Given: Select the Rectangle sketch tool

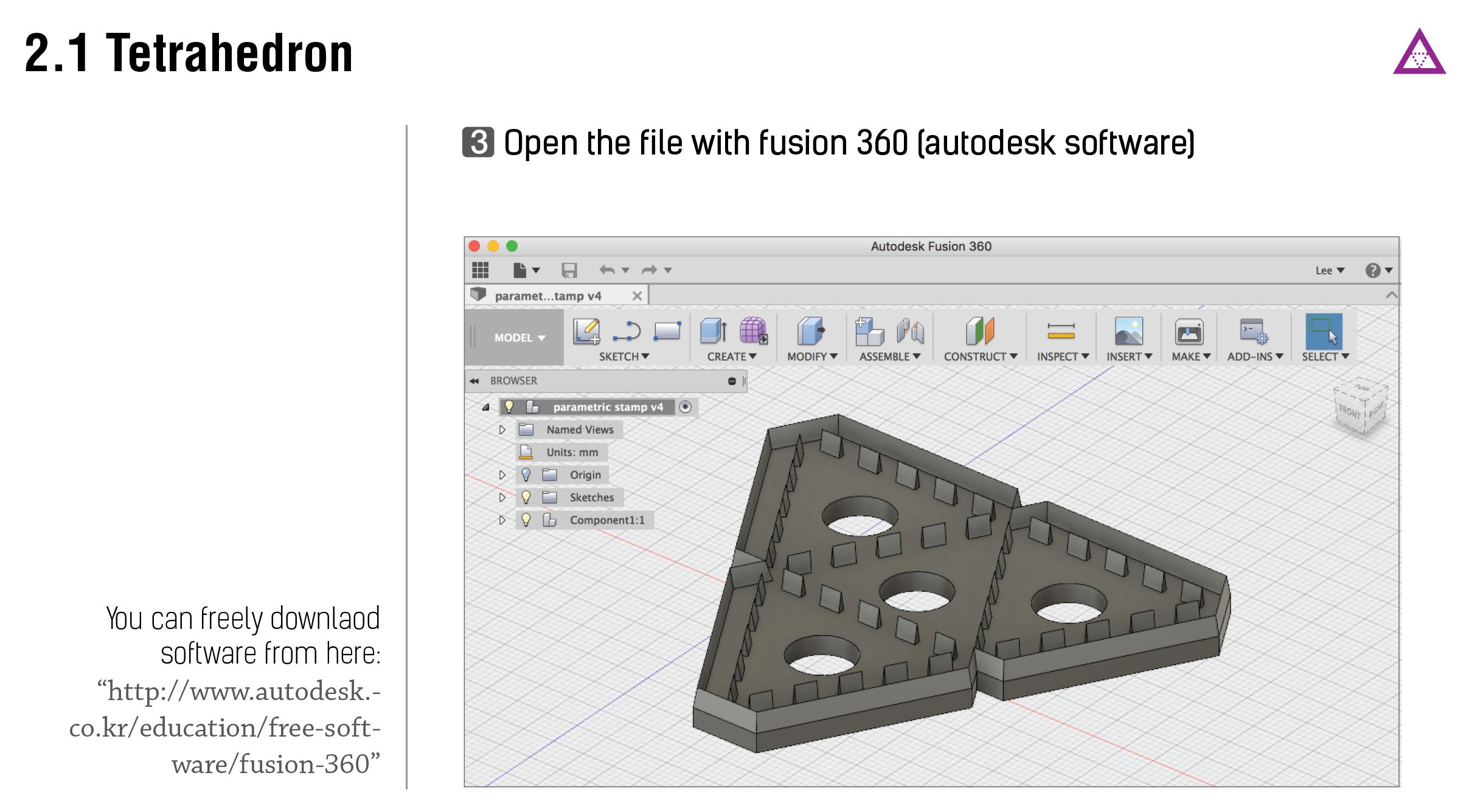Looking at the screenshot, I should pos(667,331).
